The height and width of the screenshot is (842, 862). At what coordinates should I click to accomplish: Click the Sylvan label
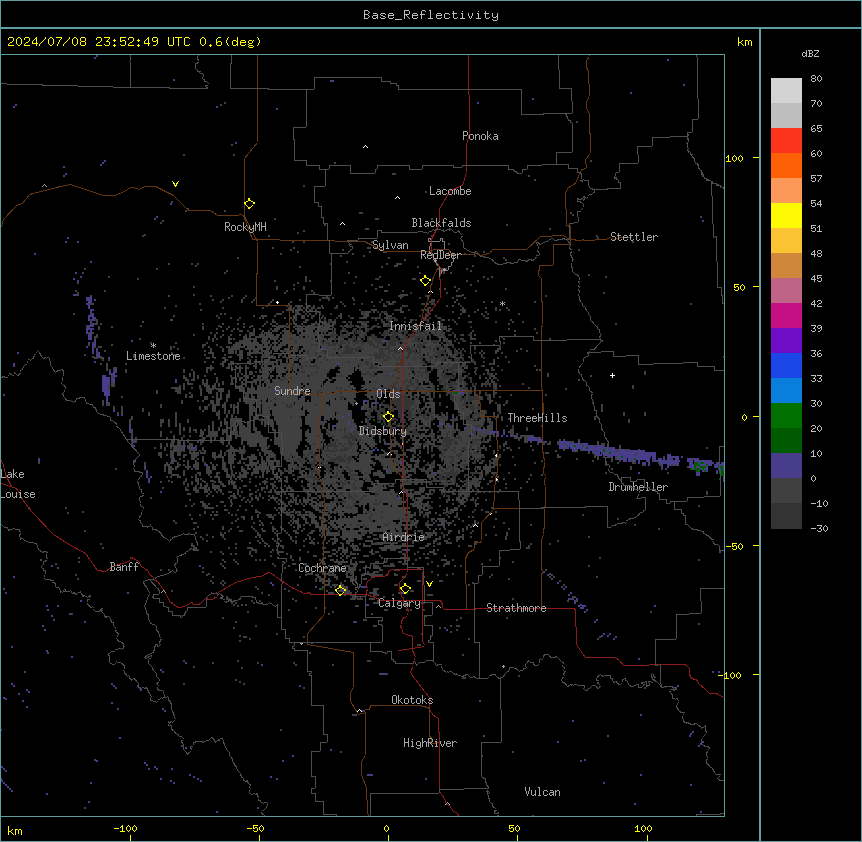[x=390, y=245]
